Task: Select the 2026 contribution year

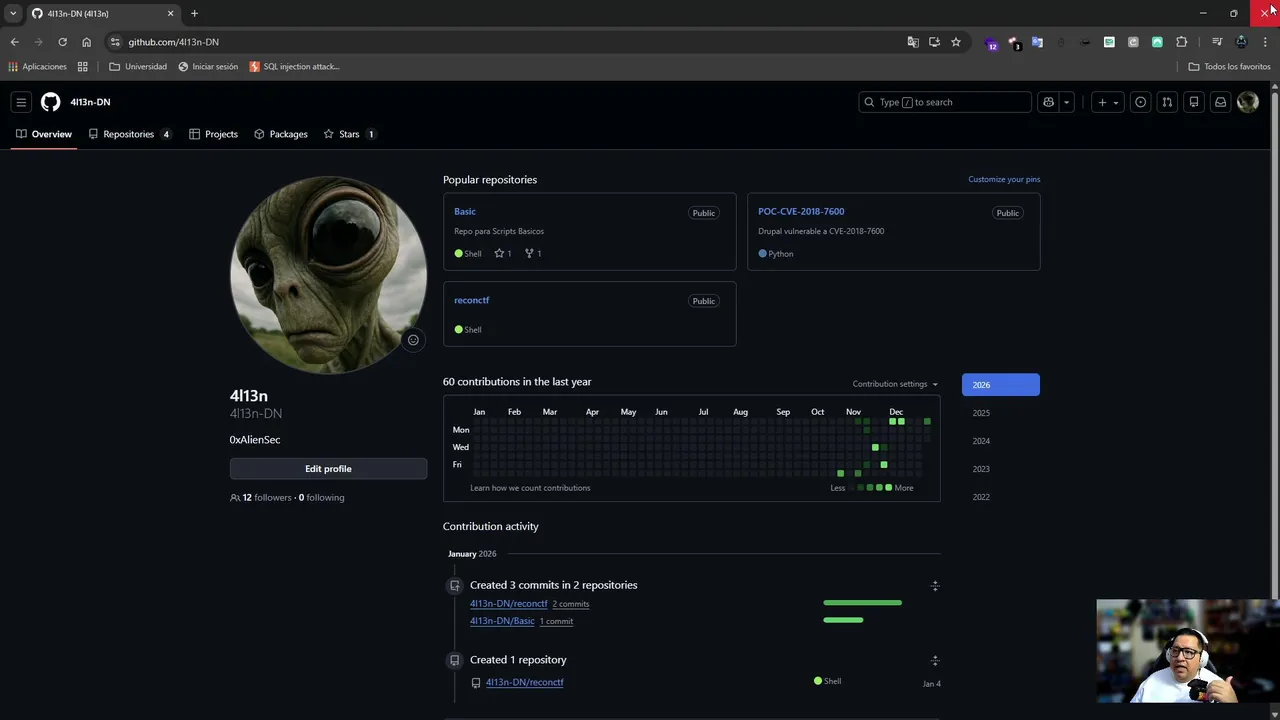Action: tap(1000, 385)
